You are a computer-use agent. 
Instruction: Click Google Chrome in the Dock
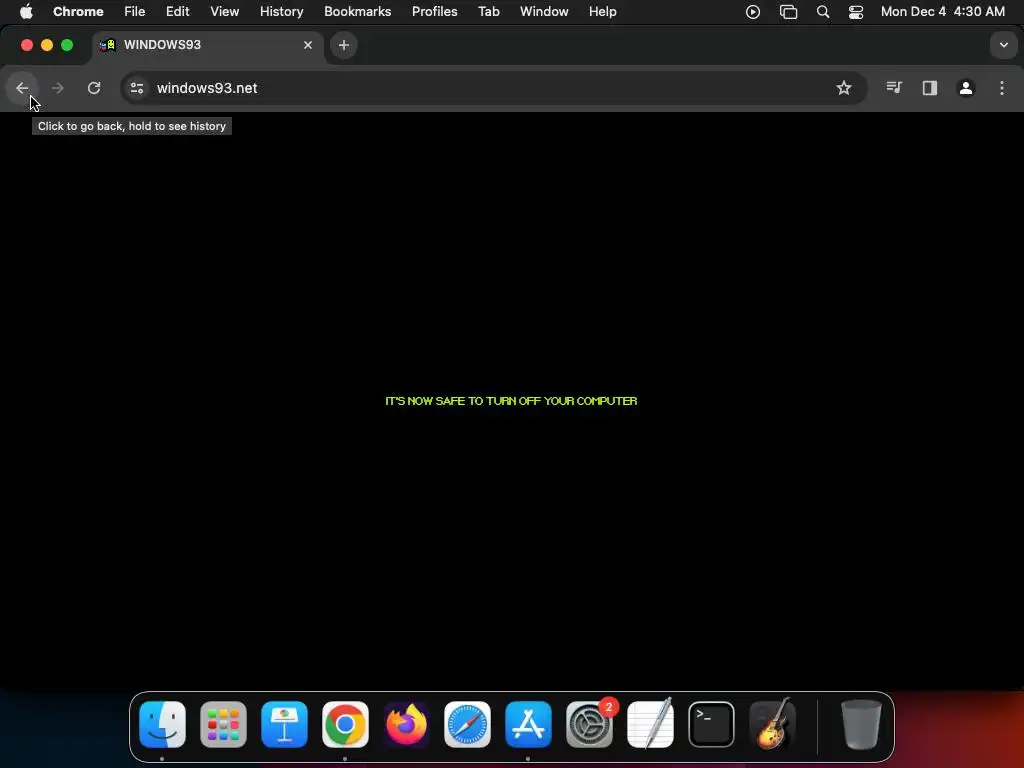pos(345,724)
